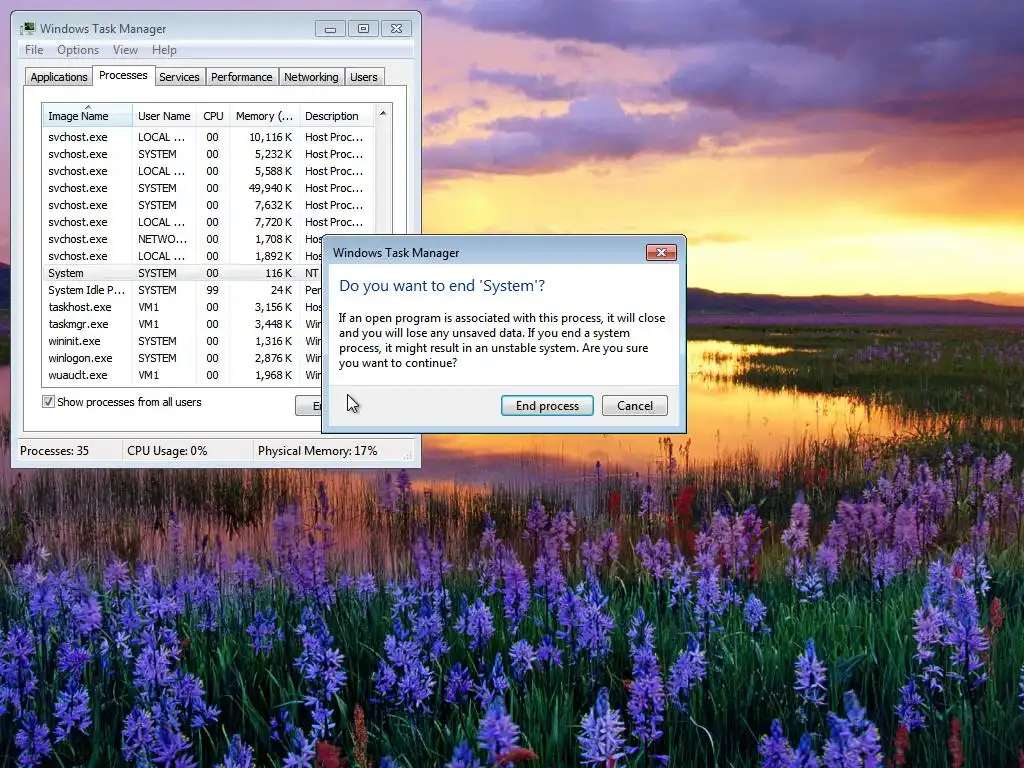Open the File menu

(x=34, y=50)
